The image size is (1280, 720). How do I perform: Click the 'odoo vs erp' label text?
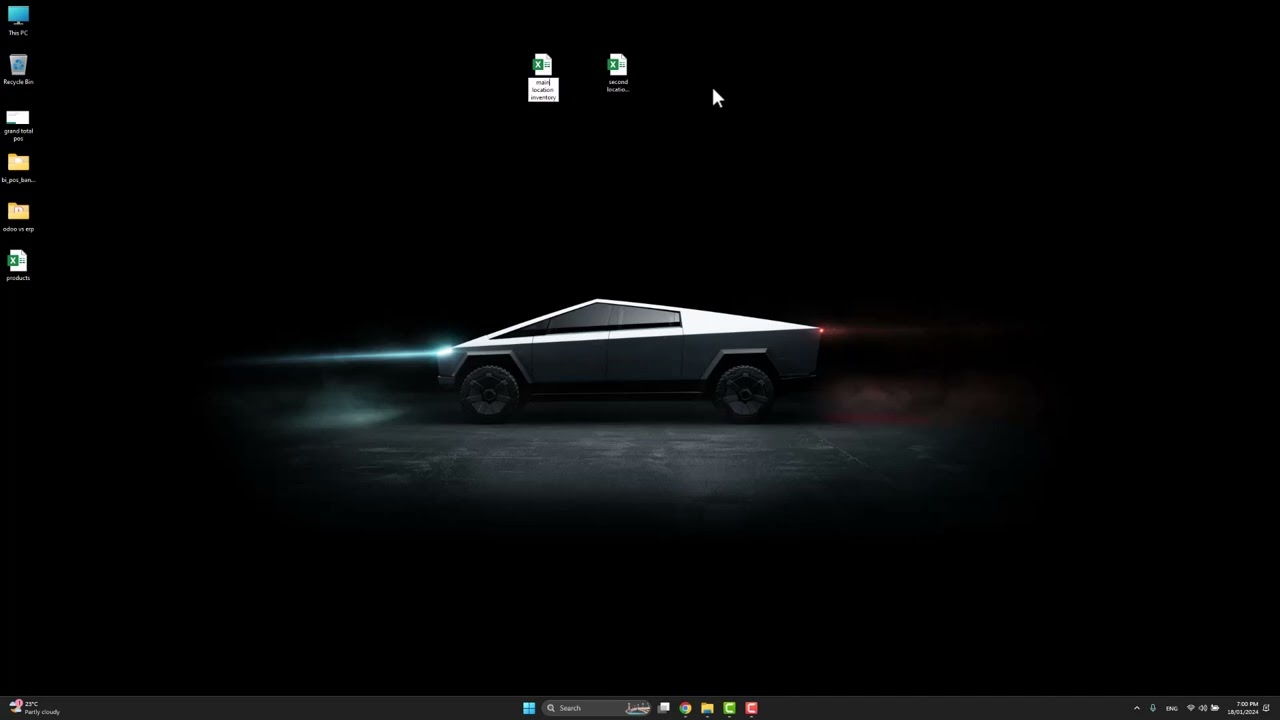point(18,229)
